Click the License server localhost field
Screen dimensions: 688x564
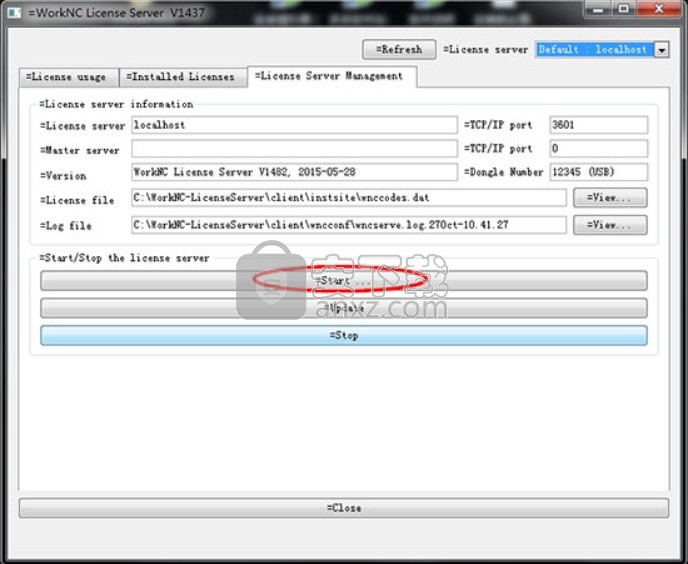coord(294,125)
